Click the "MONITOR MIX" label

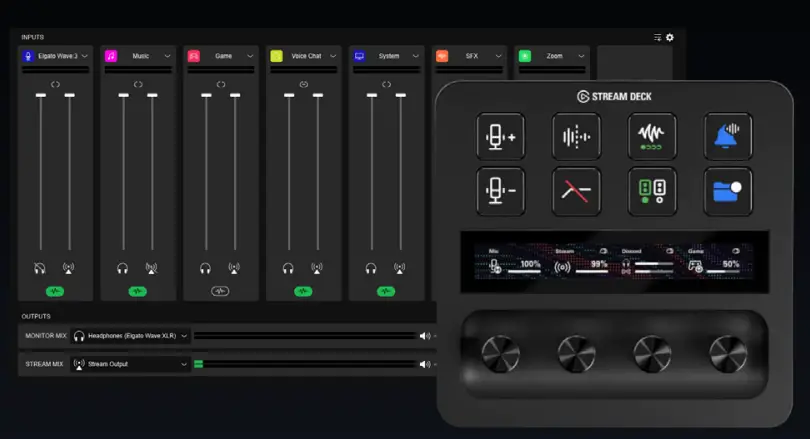tap(46, 336)
